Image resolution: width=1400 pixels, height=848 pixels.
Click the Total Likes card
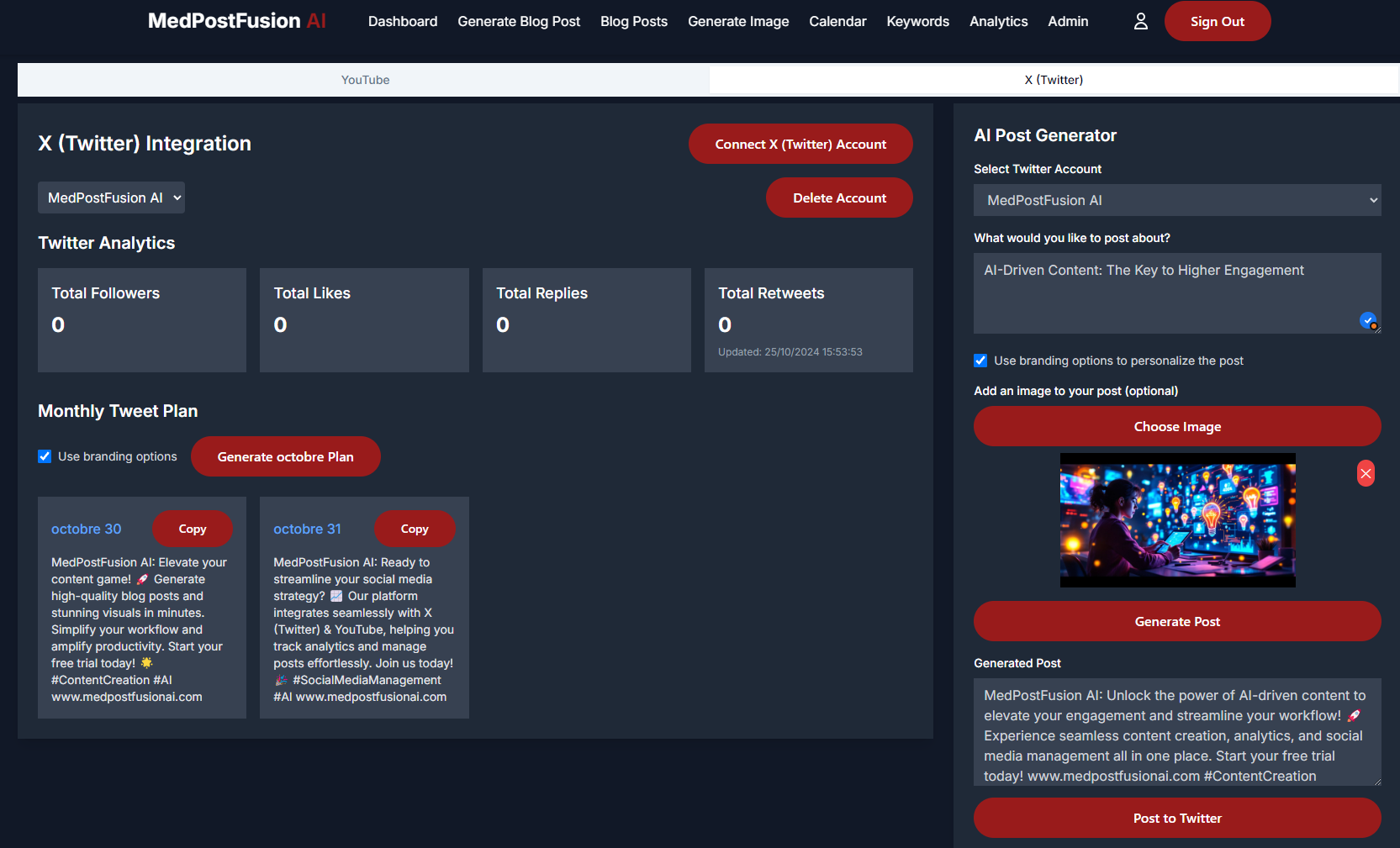click(x=364, y=320)
